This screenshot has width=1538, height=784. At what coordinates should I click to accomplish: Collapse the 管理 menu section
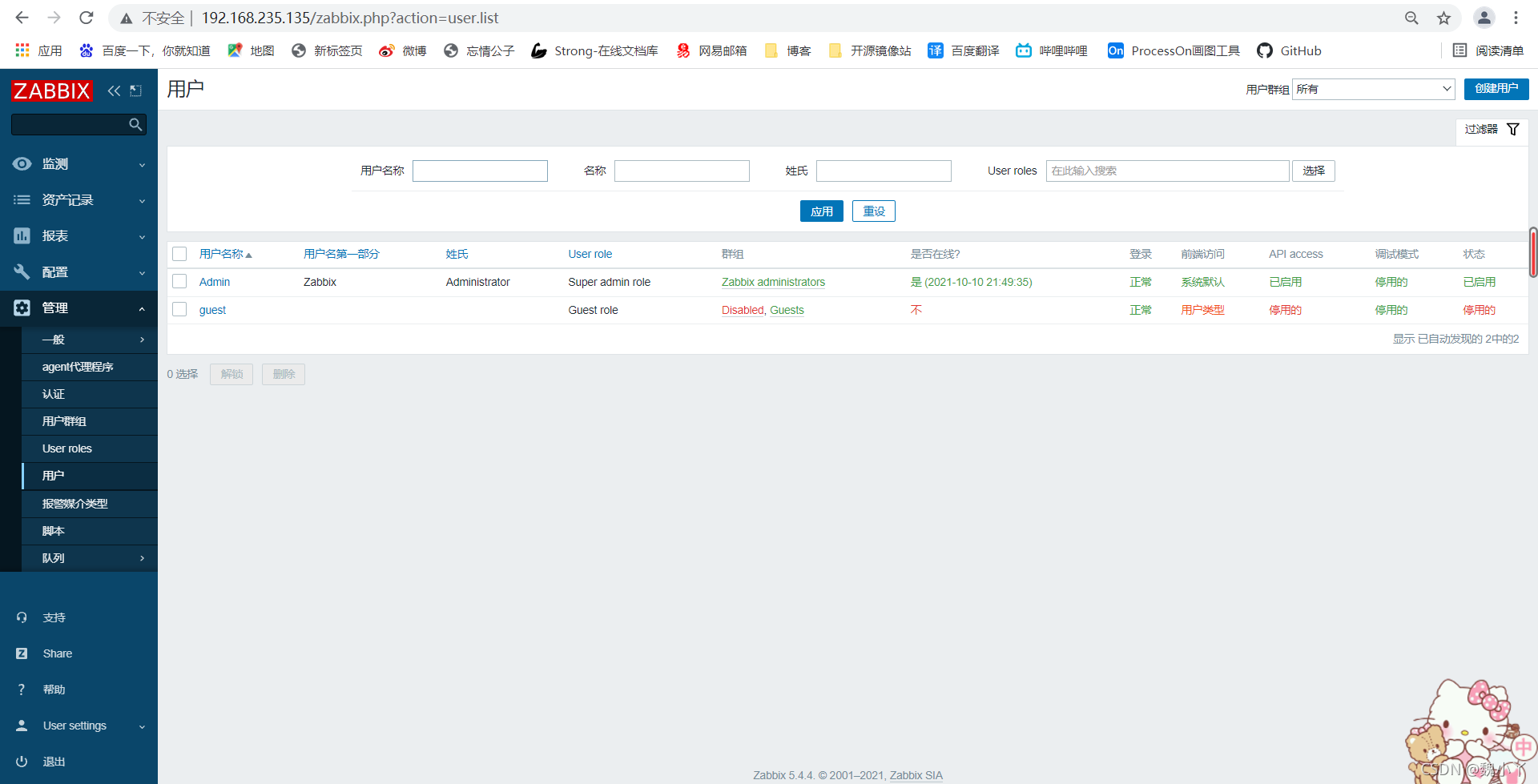[x=142, y=308]
